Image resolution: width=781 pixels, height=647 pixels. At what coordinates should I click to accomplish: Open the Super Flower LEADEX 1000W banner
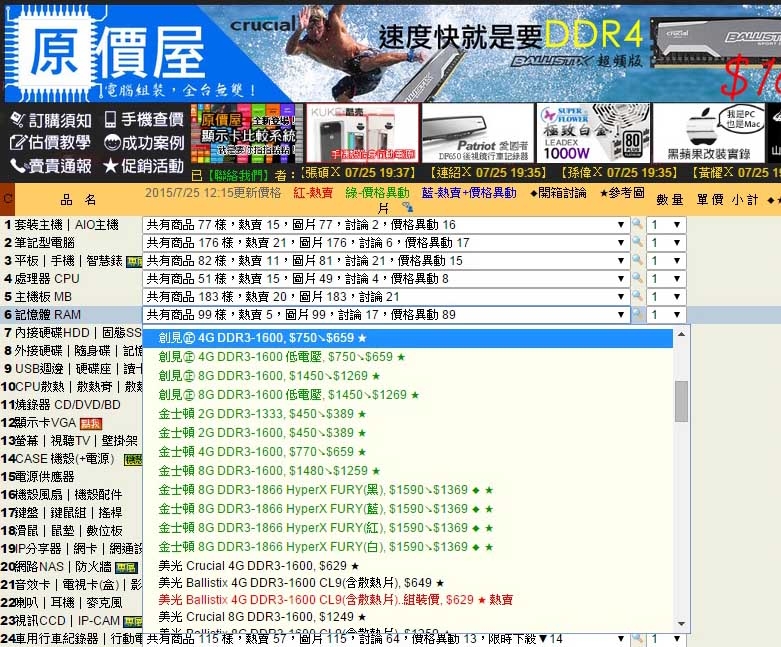click(593, 133)
